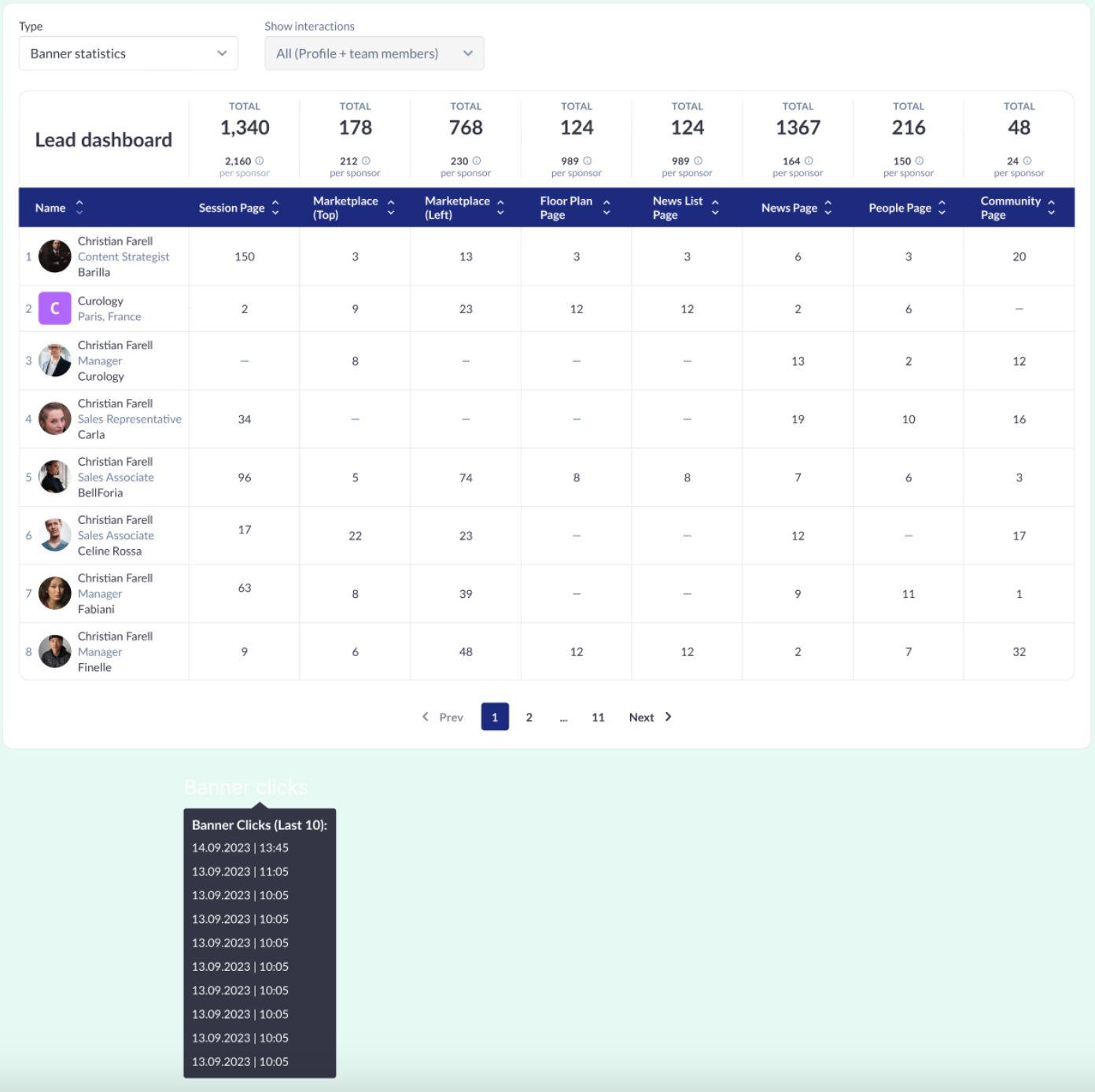Click info icon beside 164 per sponsor
Viewport: 1095px width, 1092px height.
(x=809, y=160)
